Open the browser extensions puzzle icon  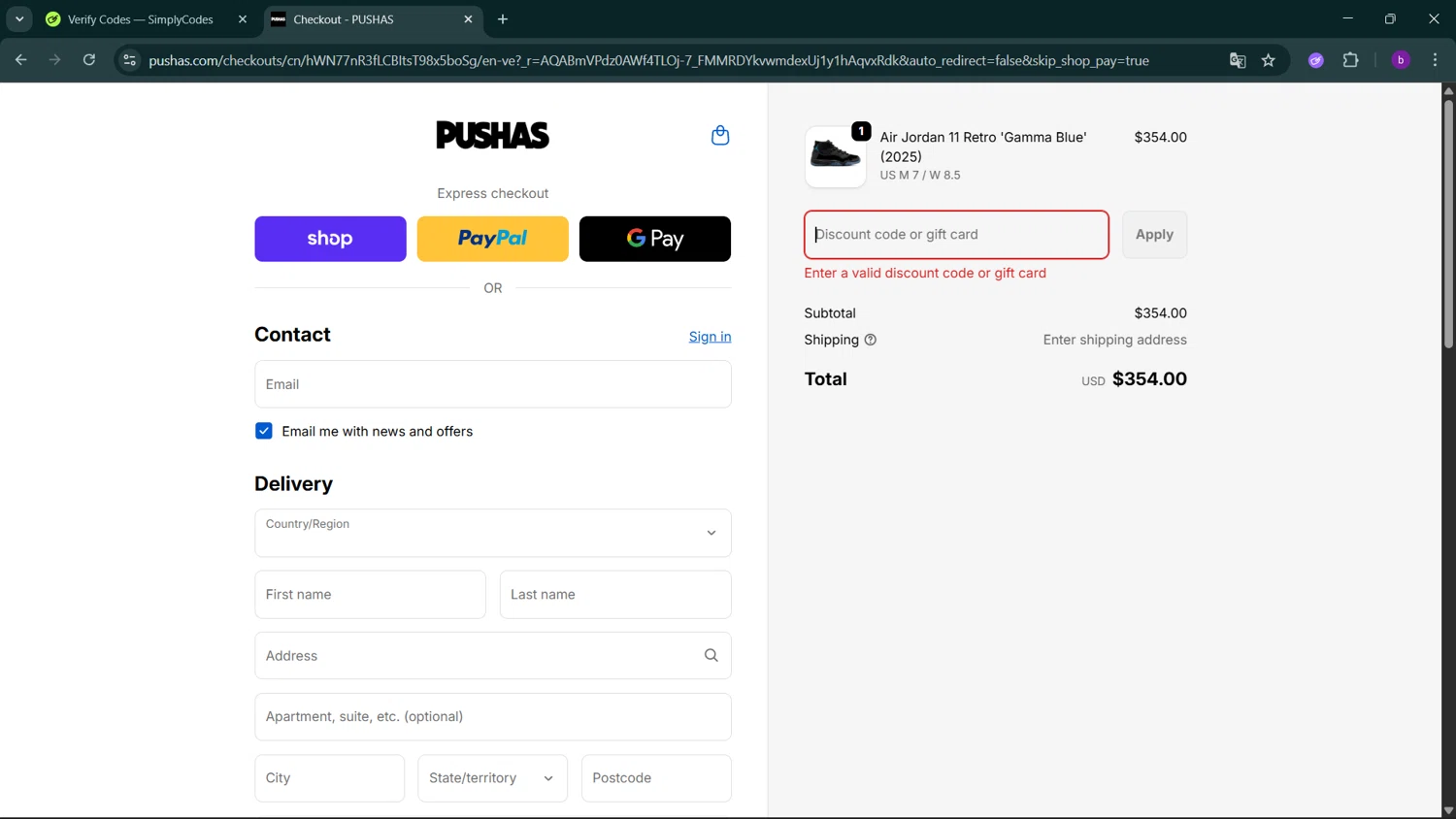(x=1350, y=60)
